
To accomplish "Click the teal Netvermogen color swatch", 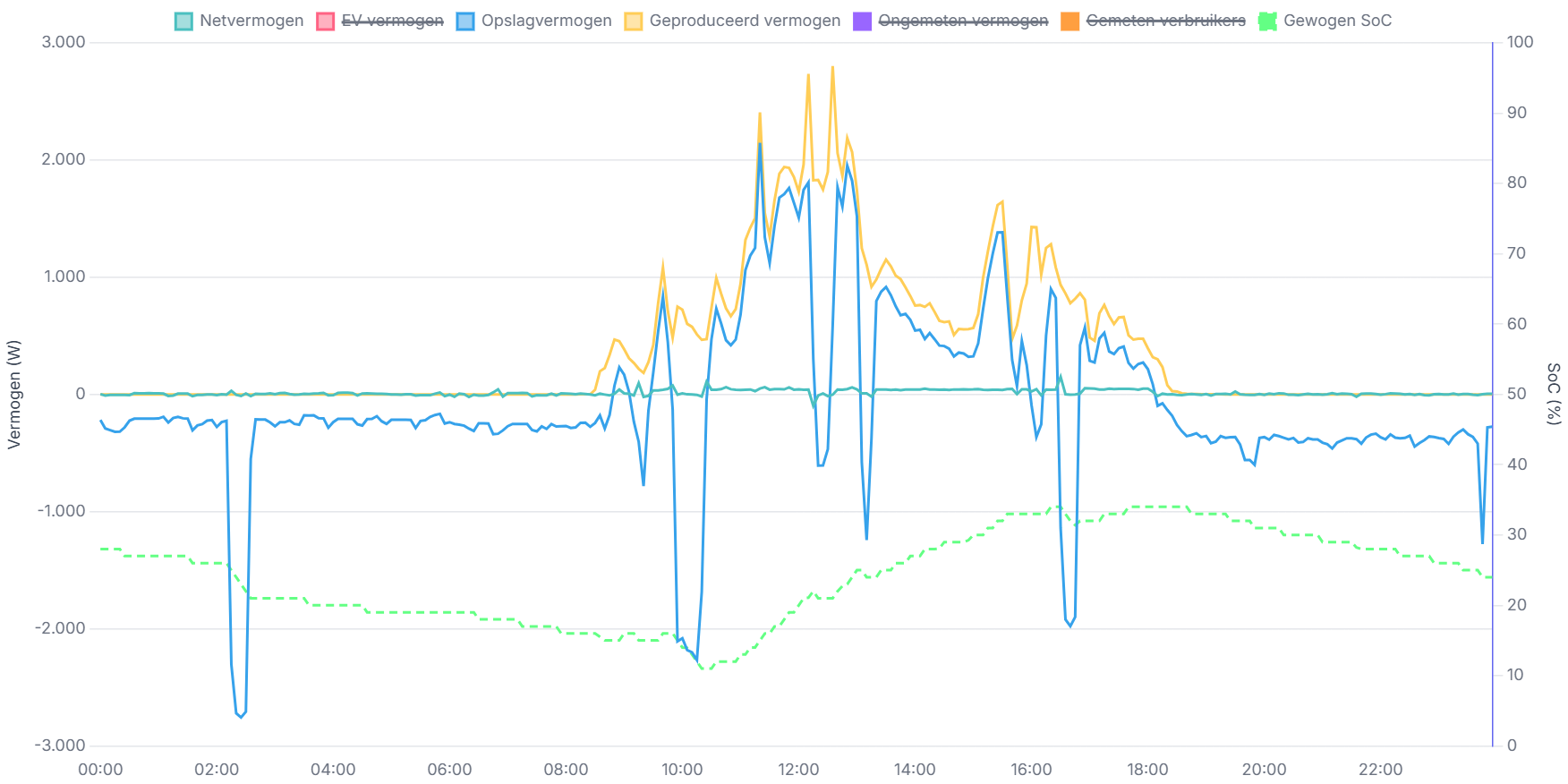I will point(183,21).
